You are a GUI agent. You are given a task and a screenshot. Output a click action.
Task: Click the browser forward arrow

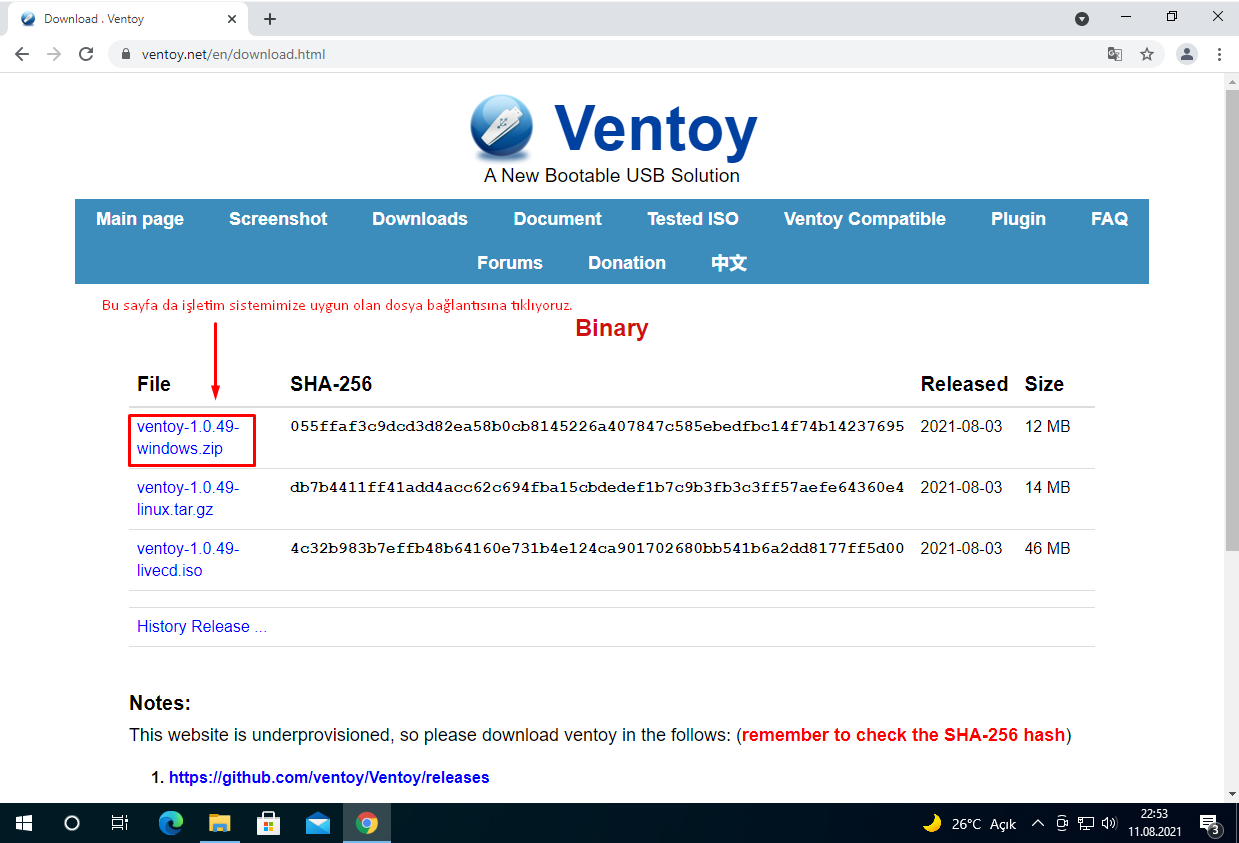54,54
